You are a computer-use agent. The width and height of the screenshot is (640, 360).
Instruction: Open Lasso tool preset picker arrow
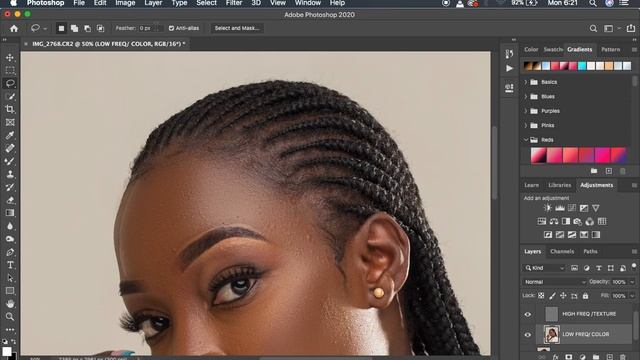pyautogui.click(x=45, y=28)
